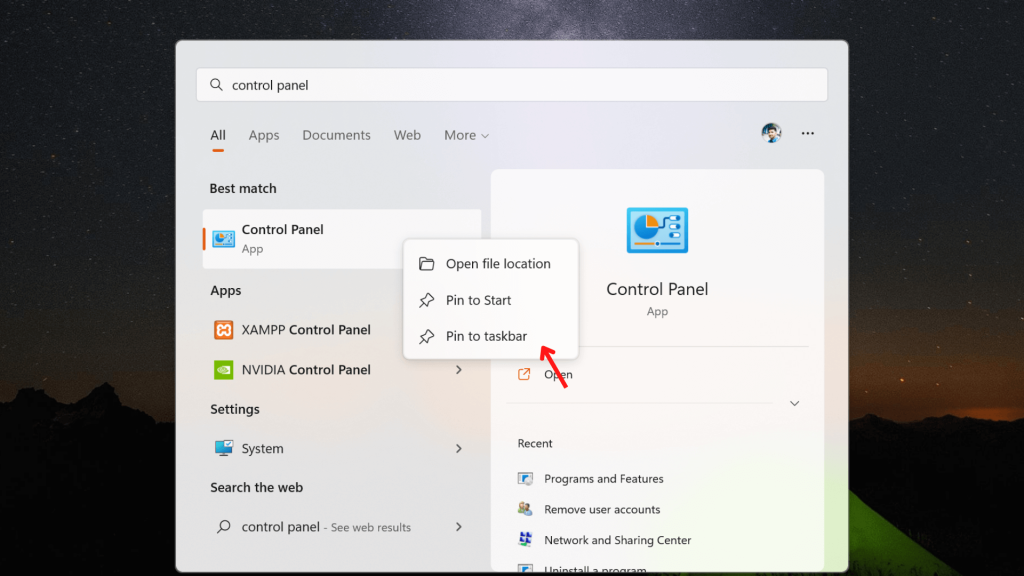Expand NVIDIA Control Panel chevron arrow
The height and width of the screenshot is (576, 1024).
click(x=459, y=370)
